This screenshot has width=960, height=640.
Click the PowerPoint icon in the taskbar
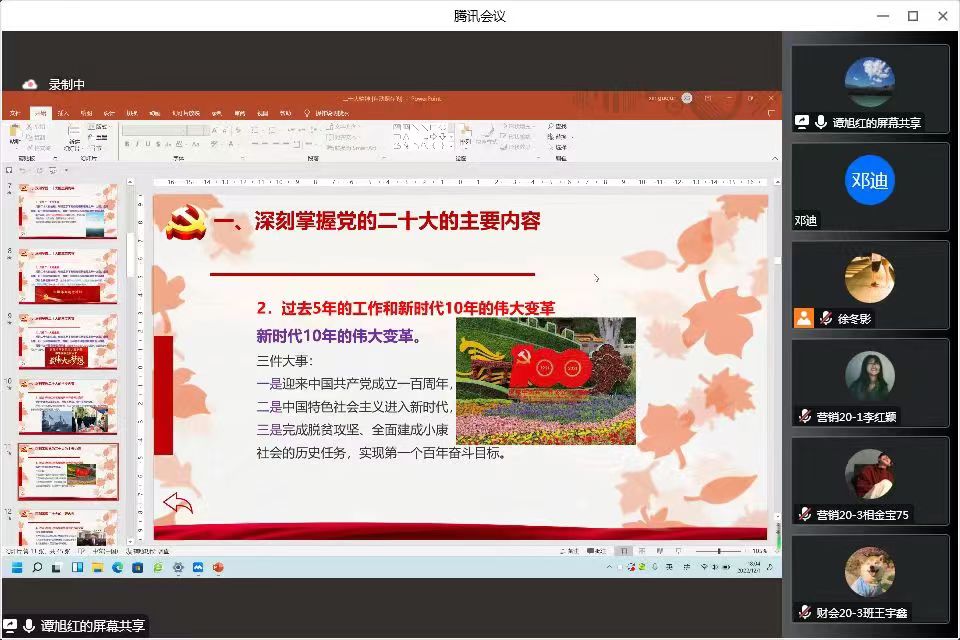(x=218, y=567)
